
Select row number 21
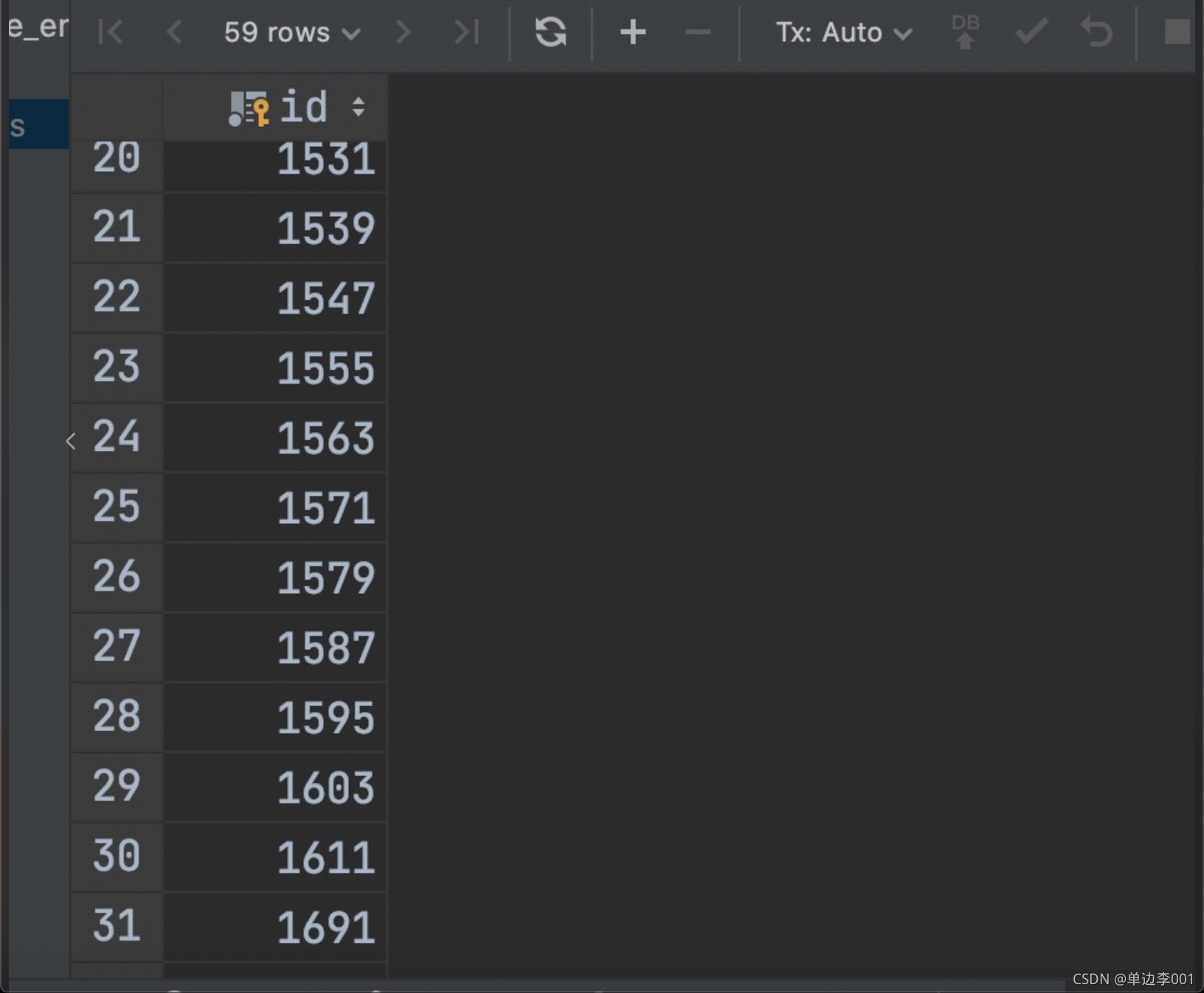click(x=117, y=227)
